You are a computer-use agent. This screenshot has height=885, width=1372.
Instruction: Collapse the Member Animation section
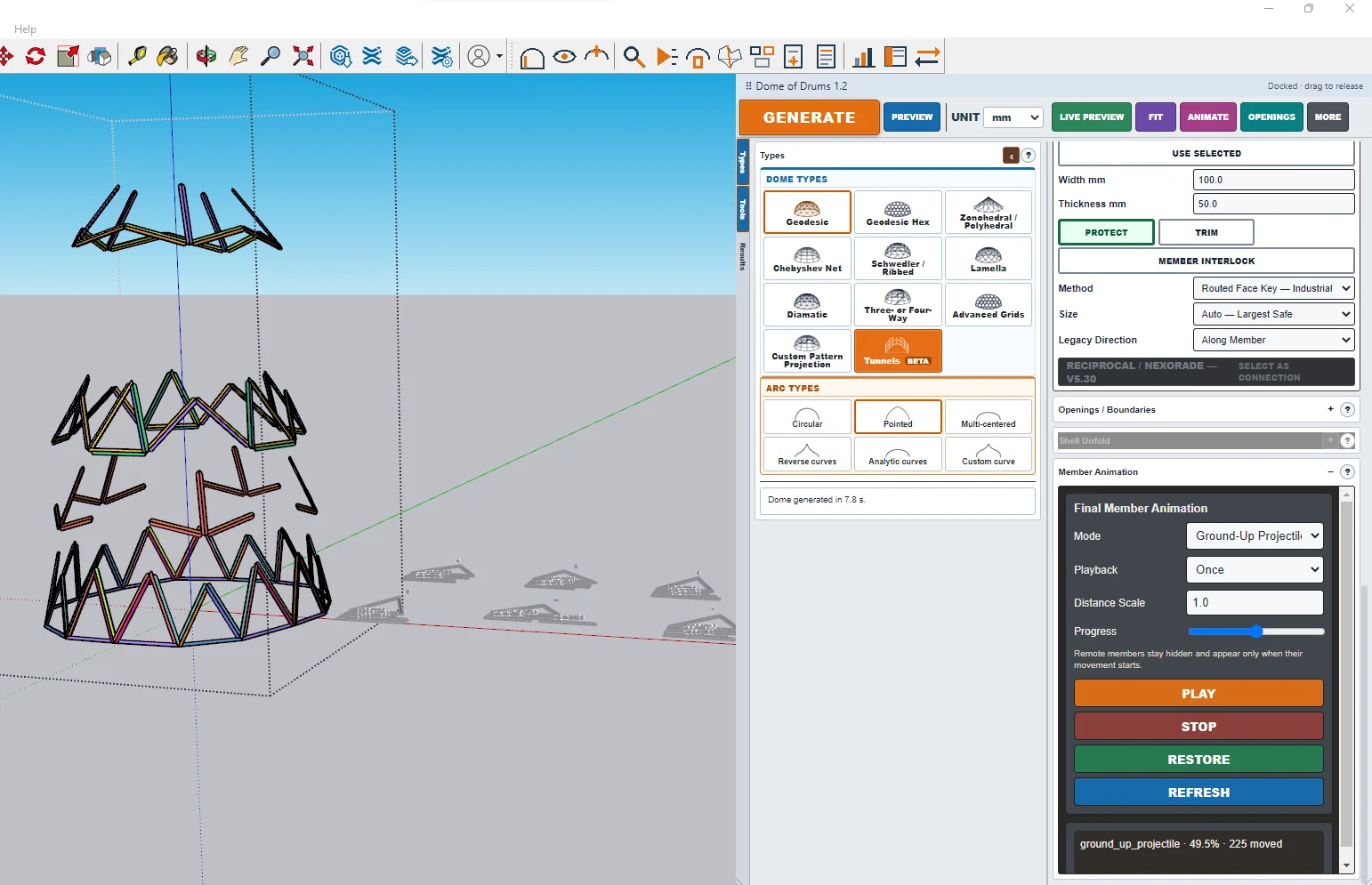pyautogui.click(x=1330, y=472)
